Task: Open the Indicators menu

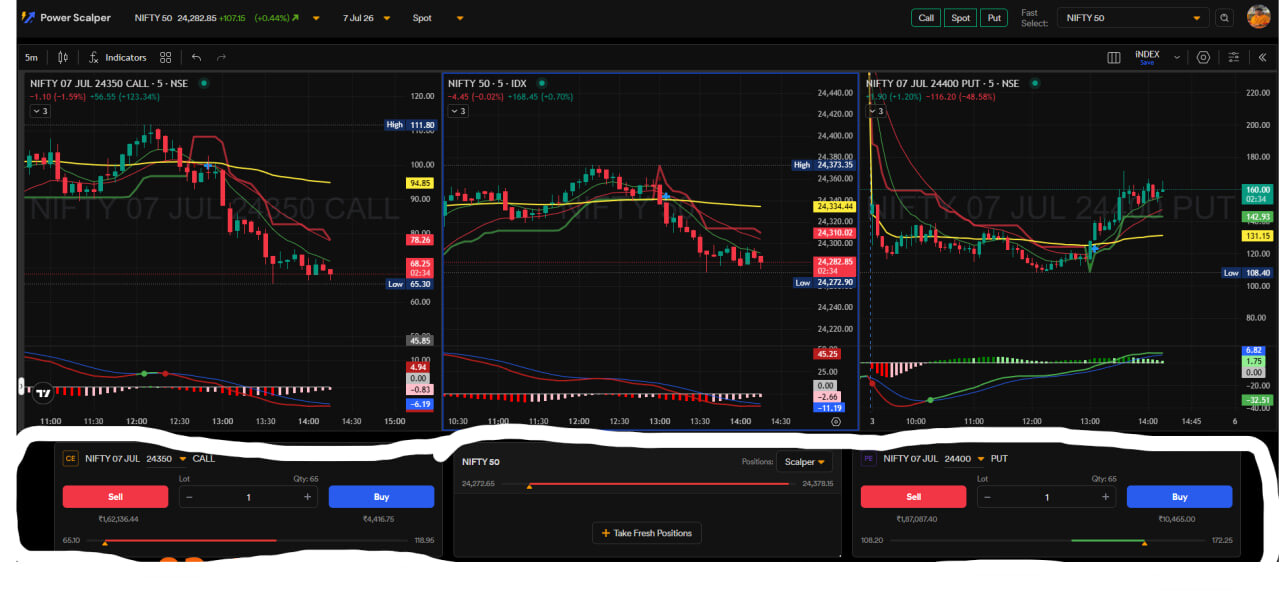Action: [x=117, y=58]
